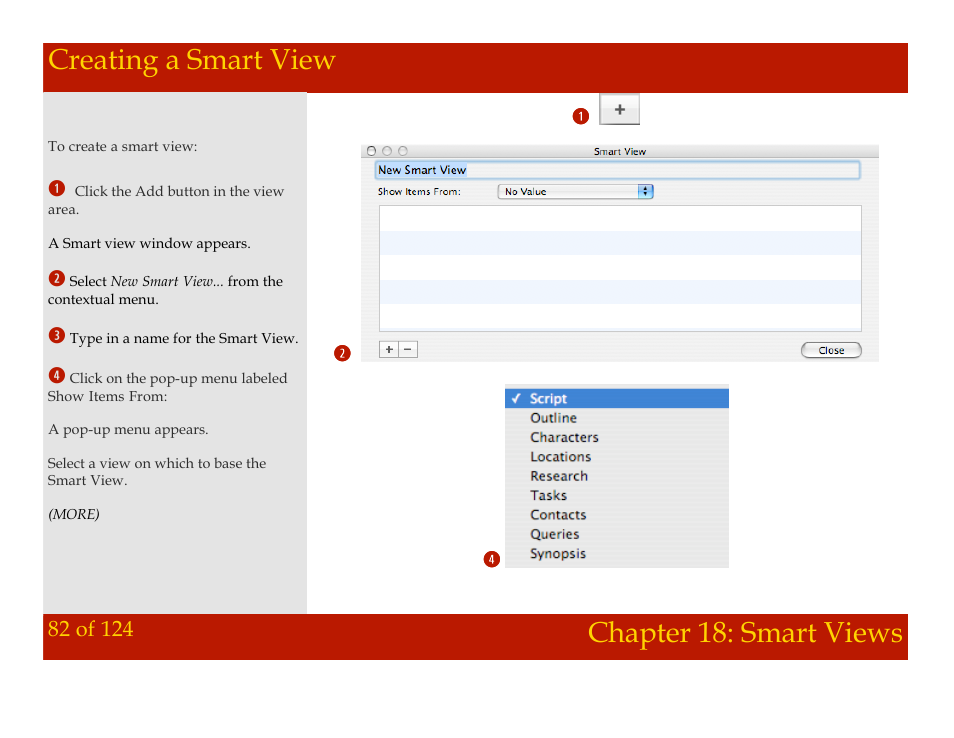Click 'A pop-up menu appears.' text
954x738 pixels.
point(128,430)
